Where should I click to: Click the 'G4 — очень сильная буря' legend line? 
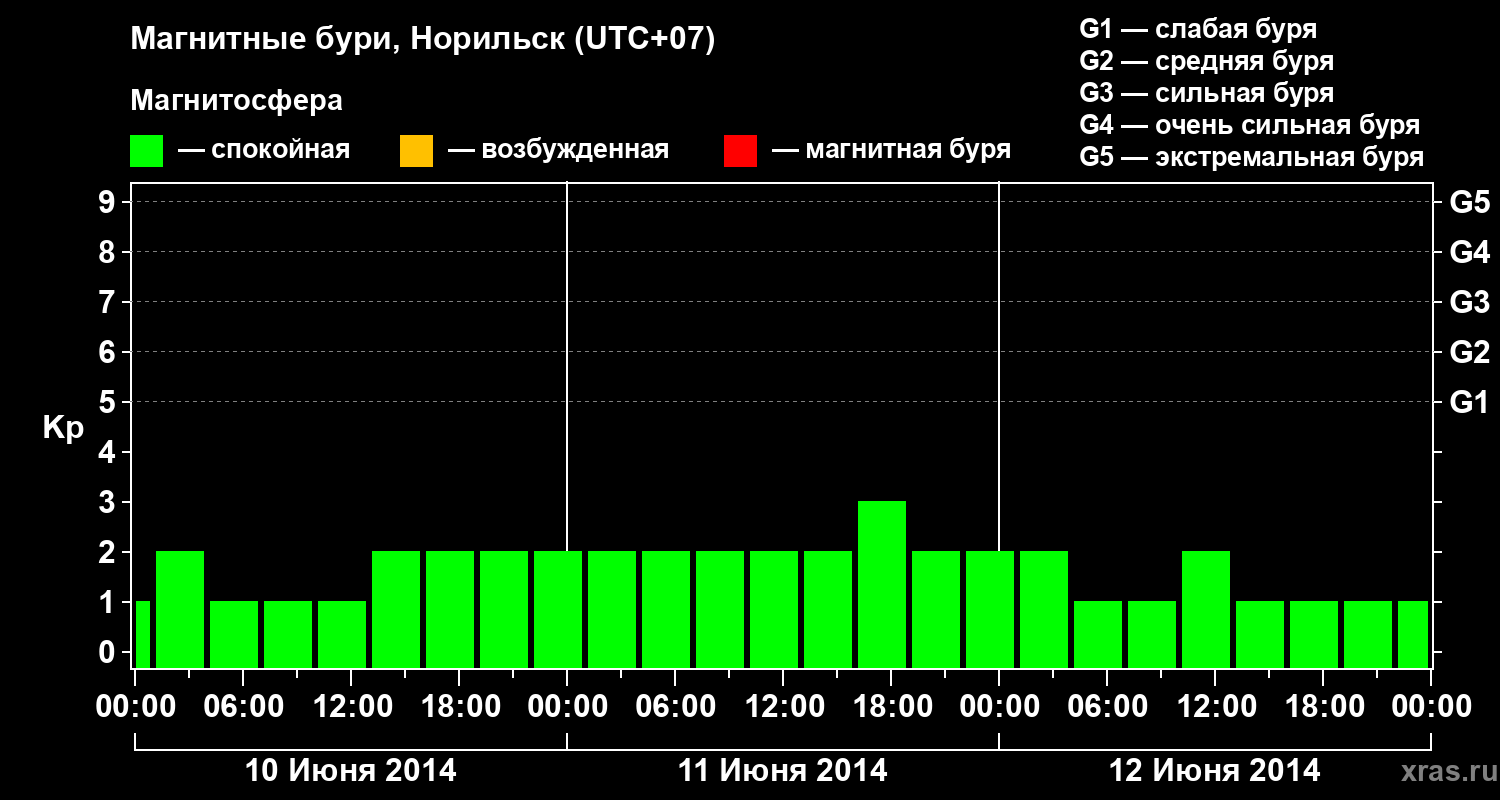1249,125
